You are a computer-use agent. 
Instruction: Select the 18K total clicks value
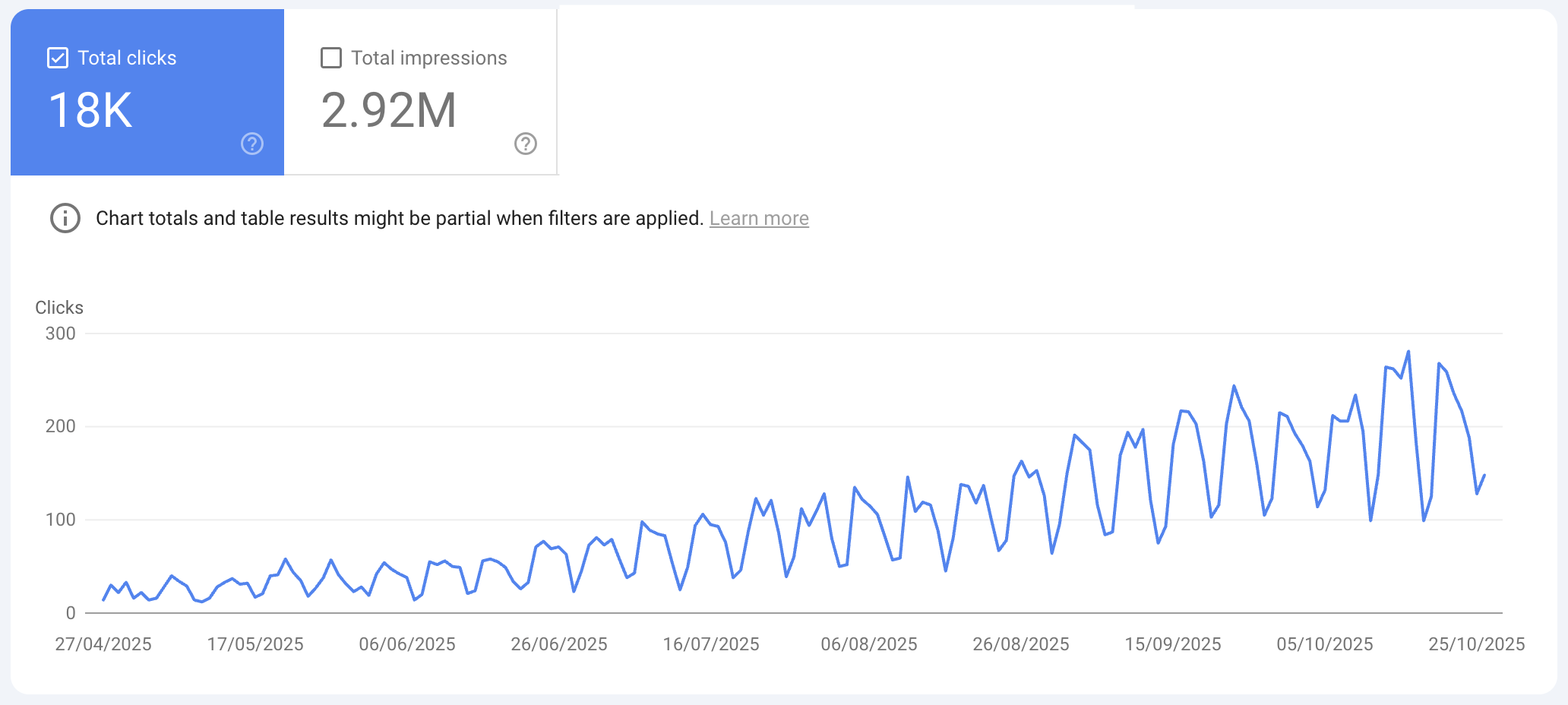(x=90, y=111)
